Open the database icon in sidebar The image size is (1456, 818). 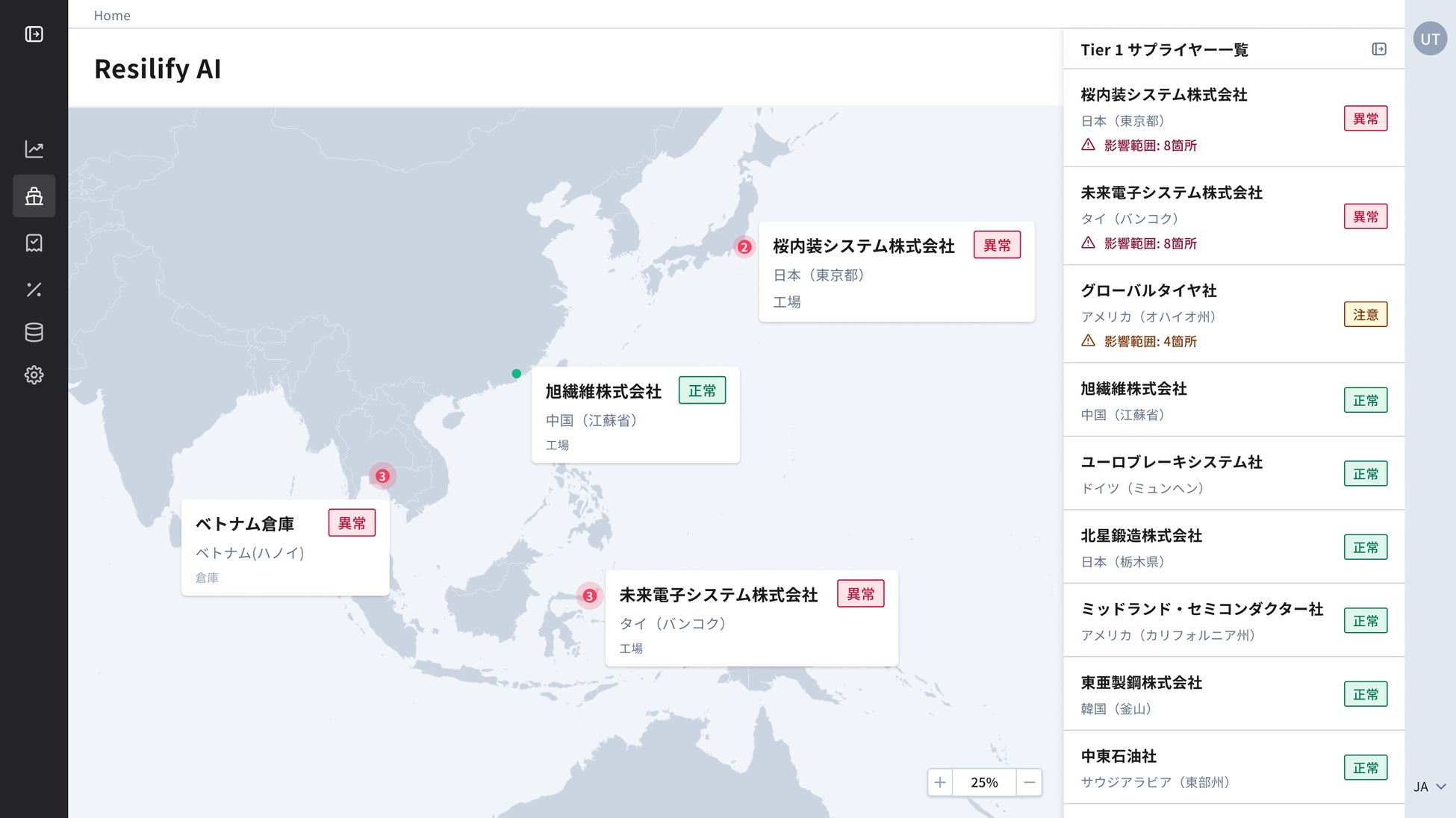click(34, 332)
